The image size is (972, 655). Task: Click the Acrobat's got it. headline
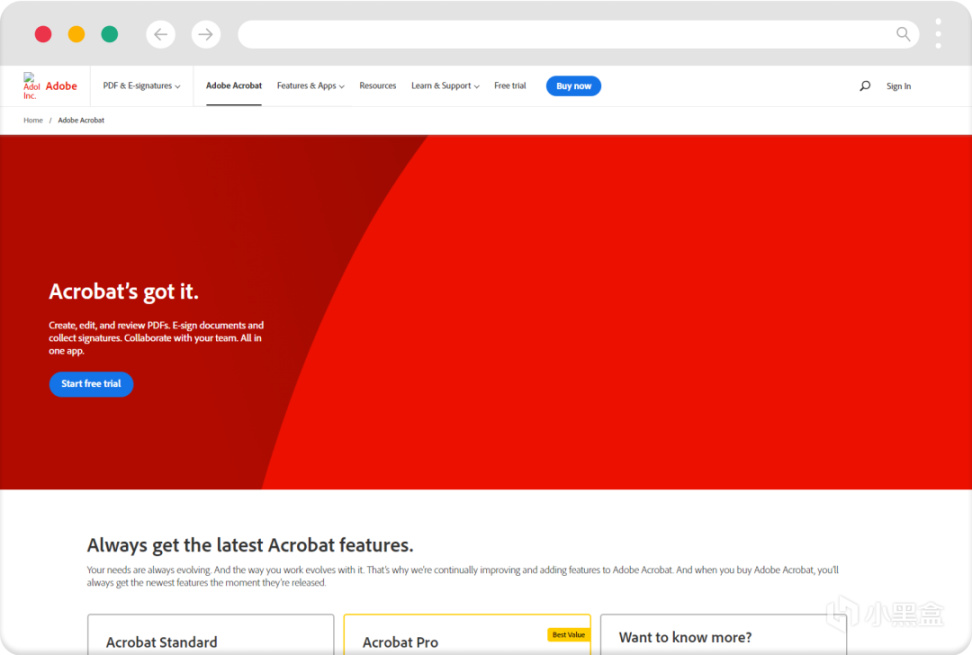pyautogui.click(x=123, y=291)
